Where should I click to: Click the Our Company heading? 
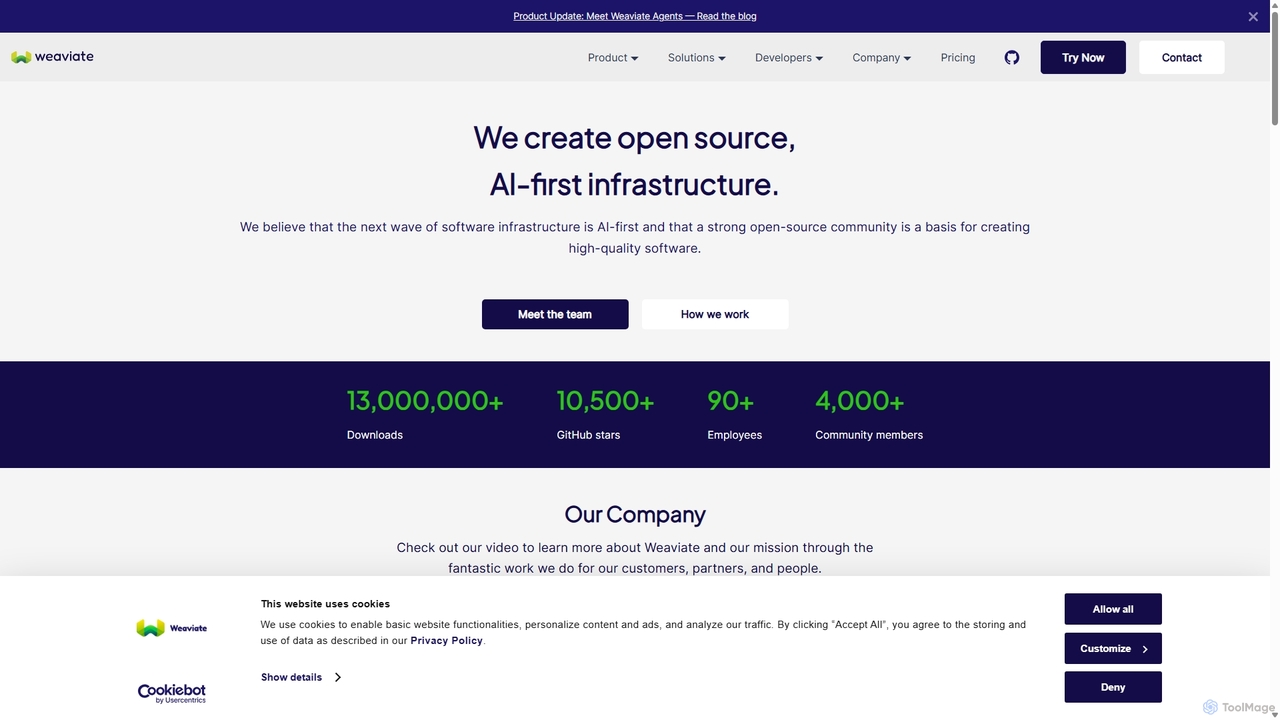[635, 514]
